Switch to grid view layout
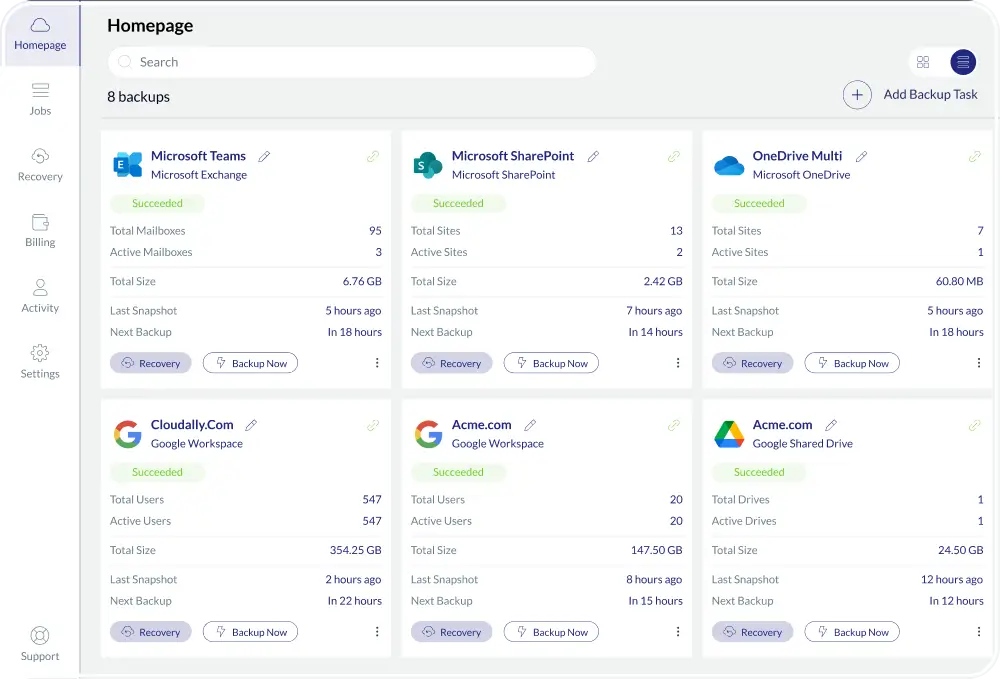 click(x=923, y=61)
